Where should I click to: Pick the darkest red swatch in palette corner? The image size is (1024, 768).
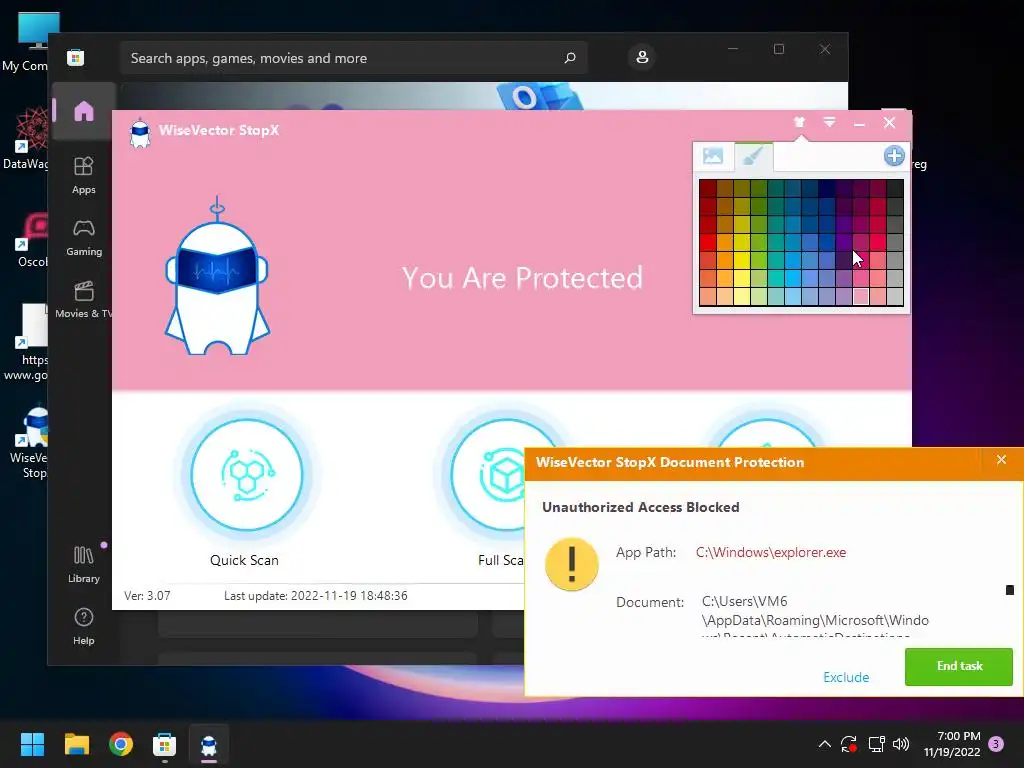pyautogui.click(x=707, y=189)
